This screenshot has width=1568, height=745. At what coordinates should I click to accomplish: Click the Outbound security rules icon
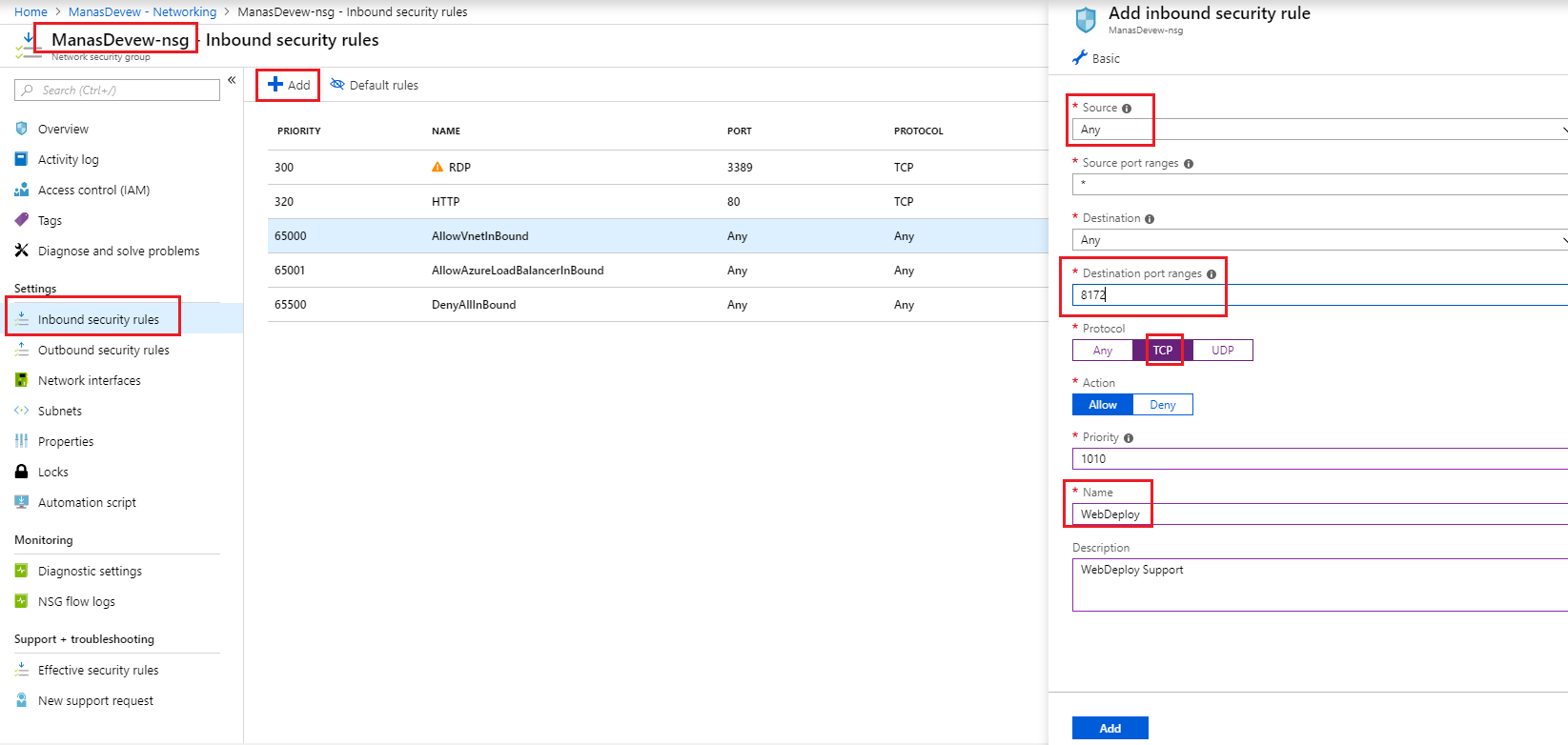(21, 350)
